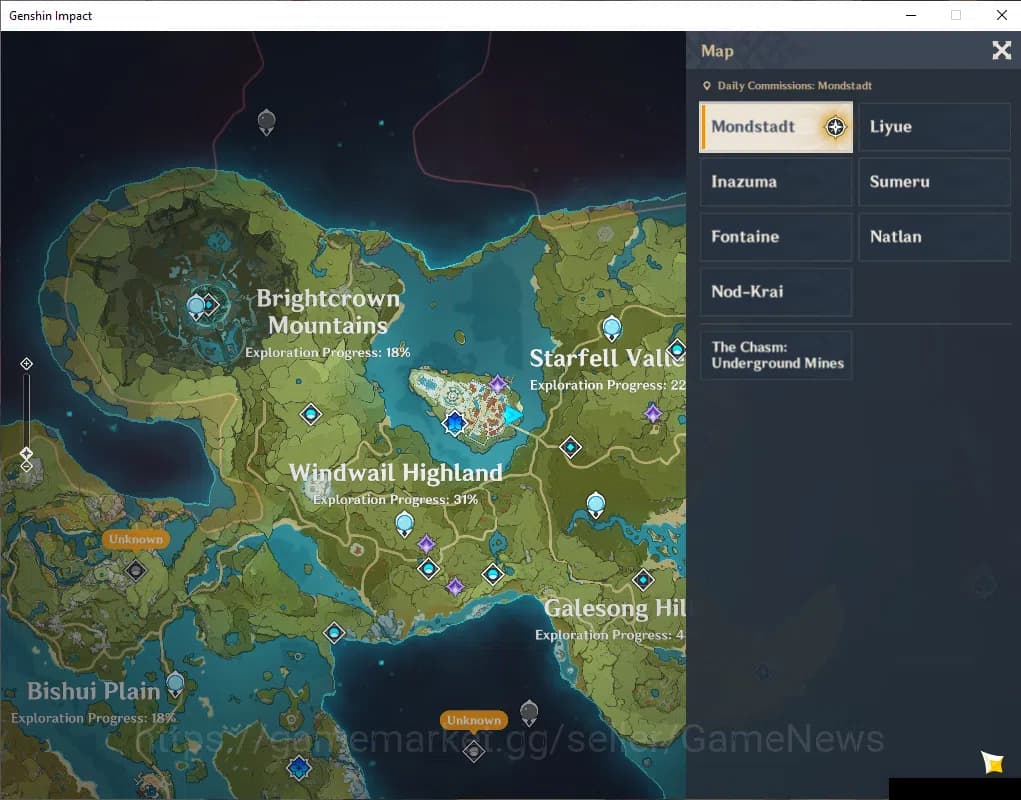The image size is (1021, 800).
Task: Select the Mondstadt region button
Action: click(x=776, y=127)
